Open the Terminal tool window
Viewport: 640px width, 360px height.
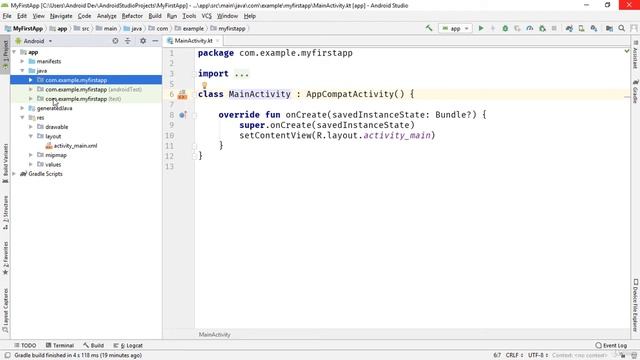tap(60, 345)
